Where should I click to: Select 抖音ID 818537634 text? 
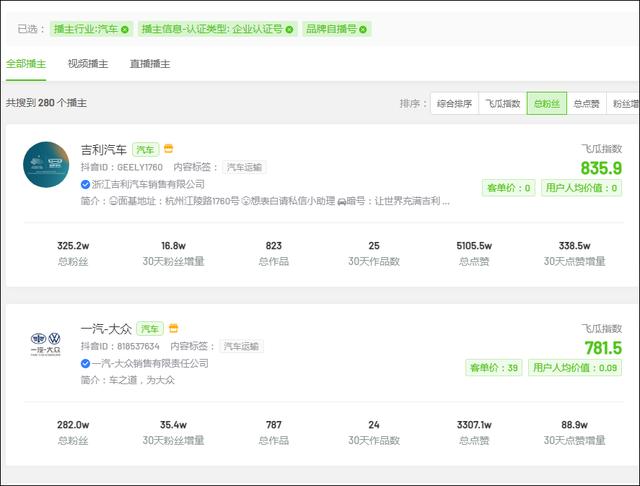coord(120,346)
